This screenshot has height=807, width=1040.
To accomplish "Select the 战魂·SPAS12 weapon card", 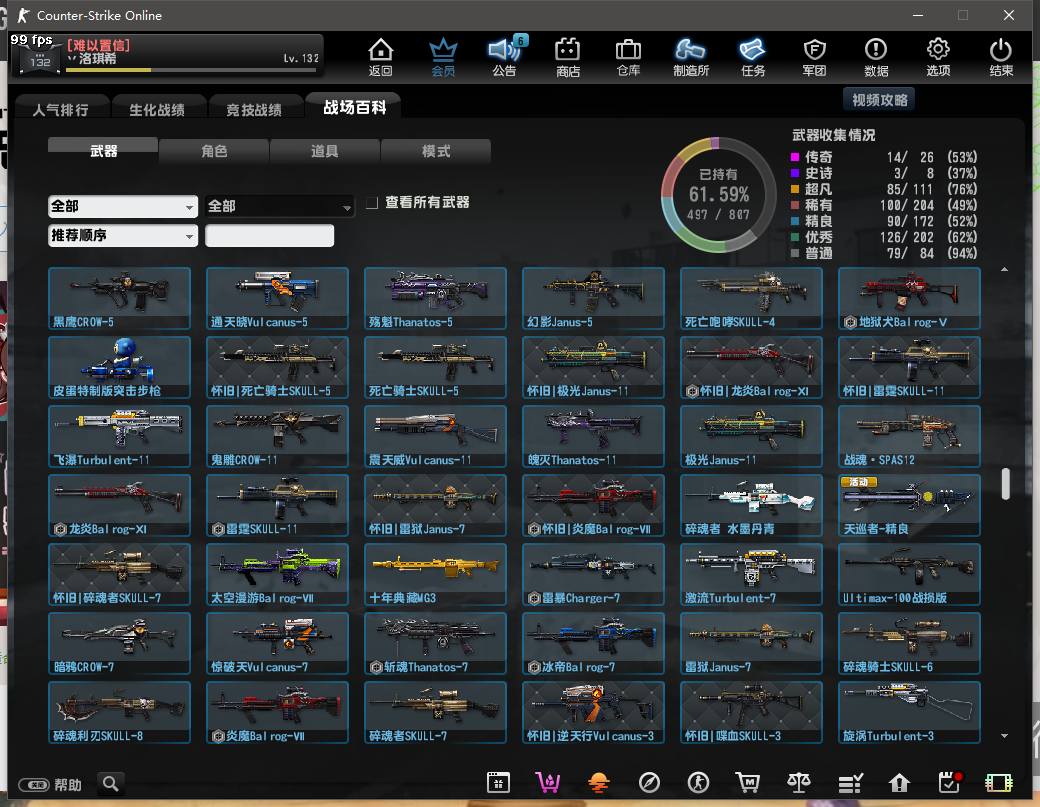I will tap(909, 436).
